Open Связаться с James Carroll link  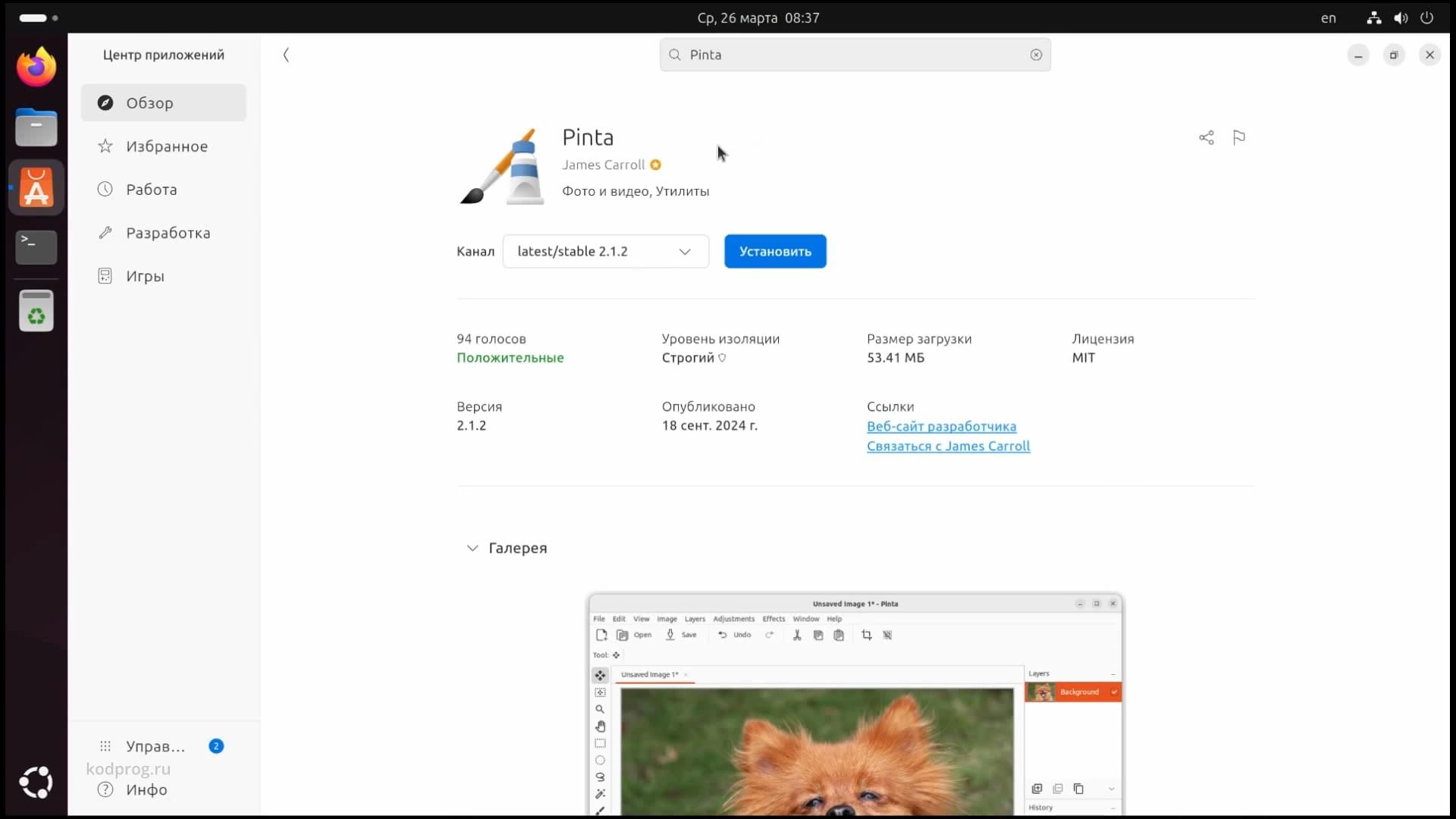(948, 446)
